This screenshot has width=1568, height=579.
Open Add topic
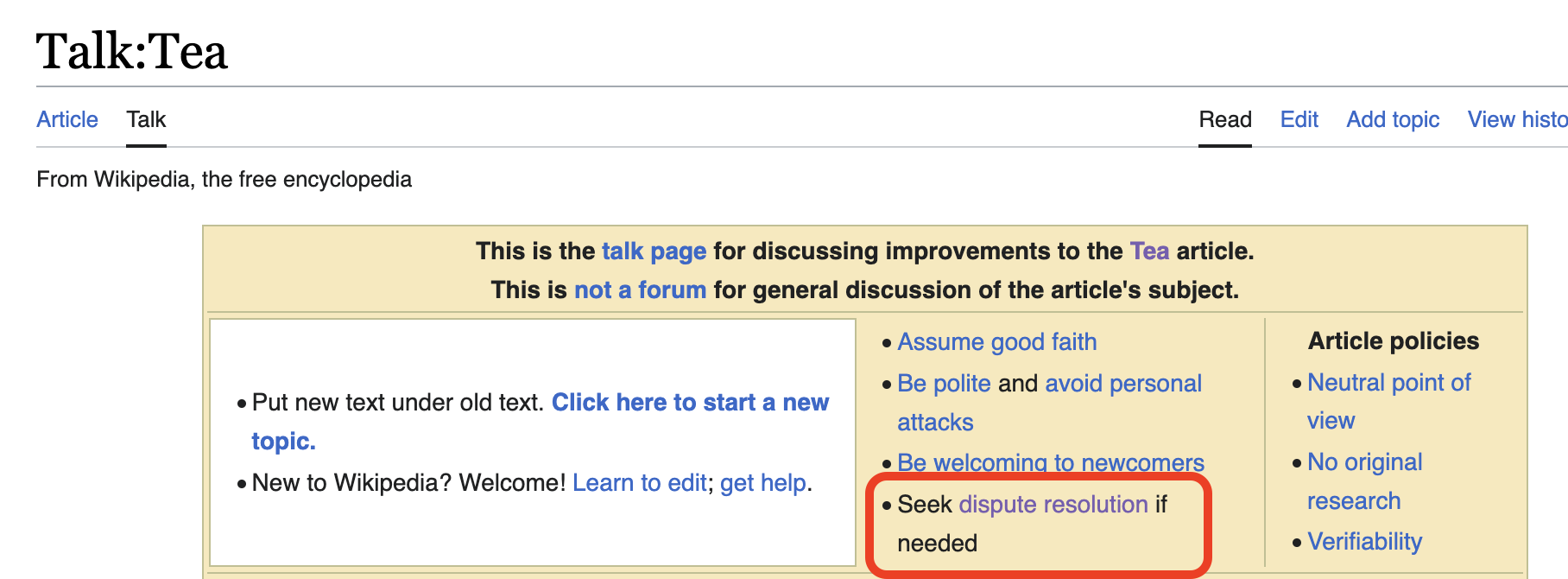pos(1392,119)
